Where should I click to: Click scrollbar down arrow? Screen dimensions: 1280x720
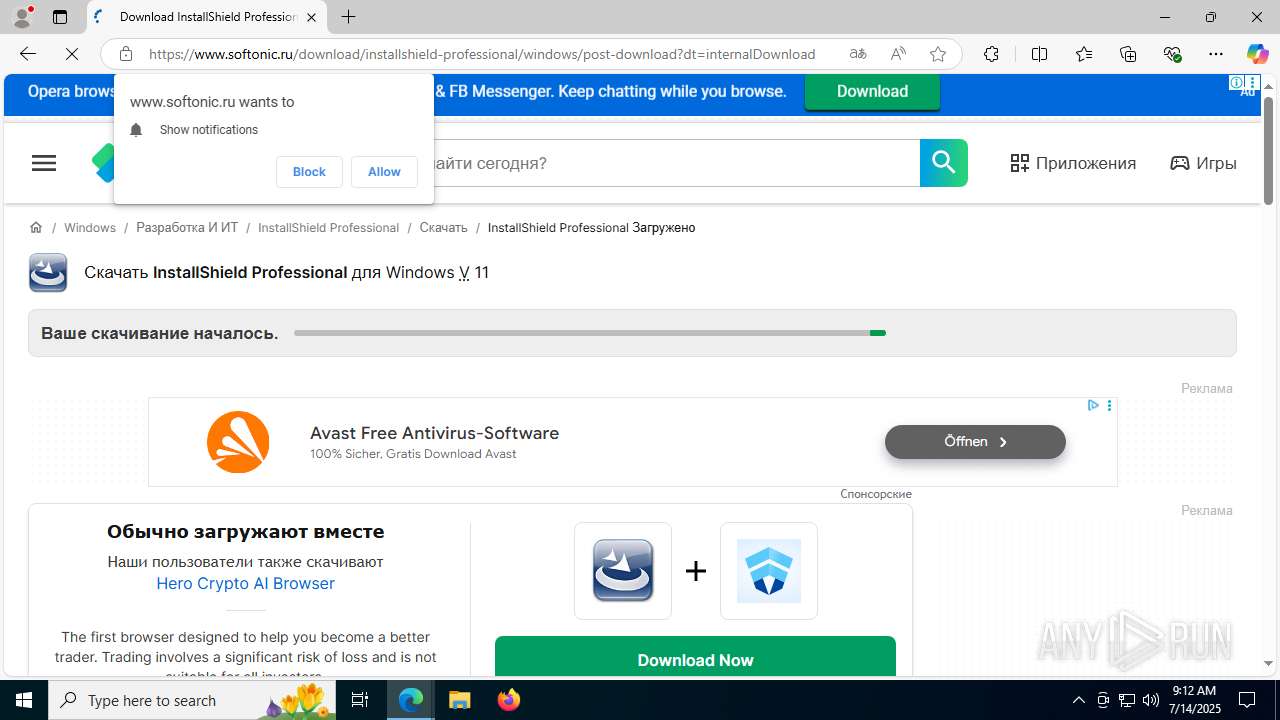1268,663
